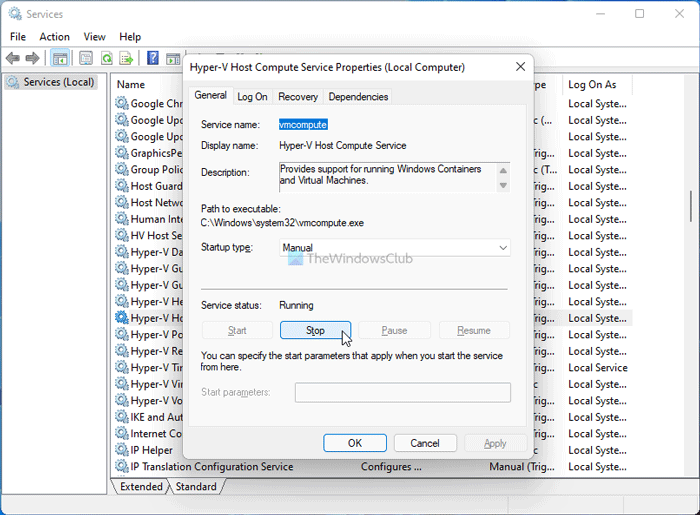Switch to the Extended view tab

pos(141,486)
